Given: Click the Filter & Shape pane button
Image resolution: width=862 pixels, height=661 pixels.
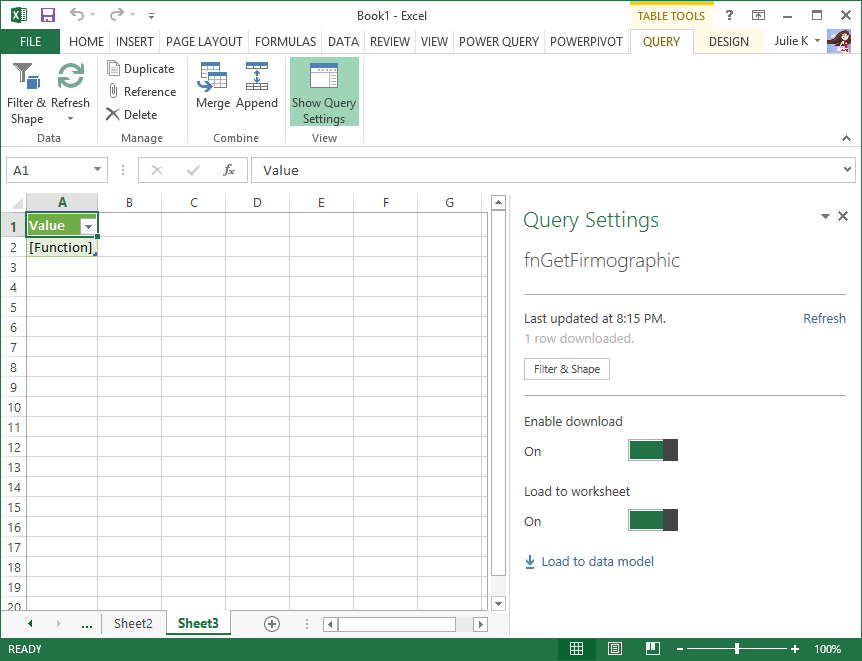Looking at the screenshot, I should point(567,369).
